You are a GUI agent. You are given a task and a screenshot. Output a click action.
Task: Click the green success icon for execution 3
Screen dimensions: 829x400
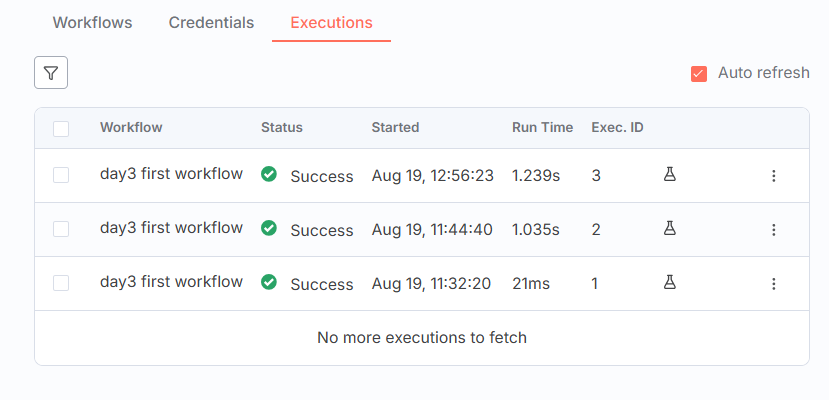pyautogui.click(x=269, y=175)
